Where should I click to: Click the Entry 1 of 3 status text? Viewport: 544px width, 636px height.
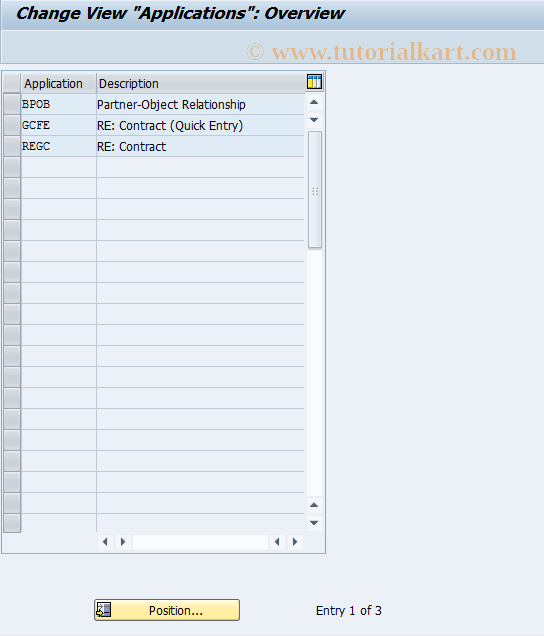(349, 610)
